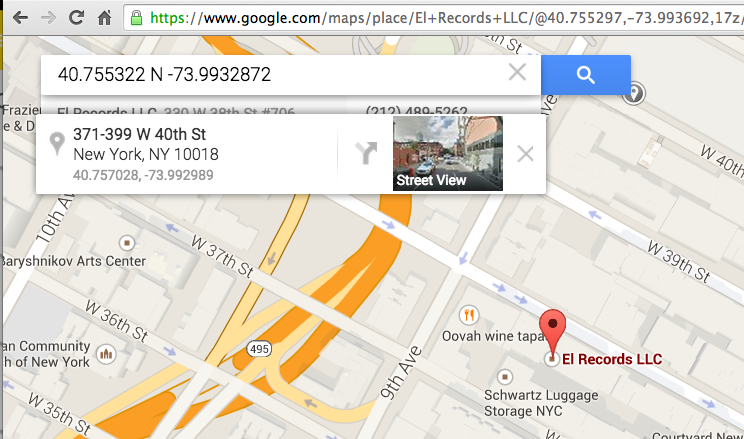Click the browser forward arrow
744x439 pixels.
point(48,18)
